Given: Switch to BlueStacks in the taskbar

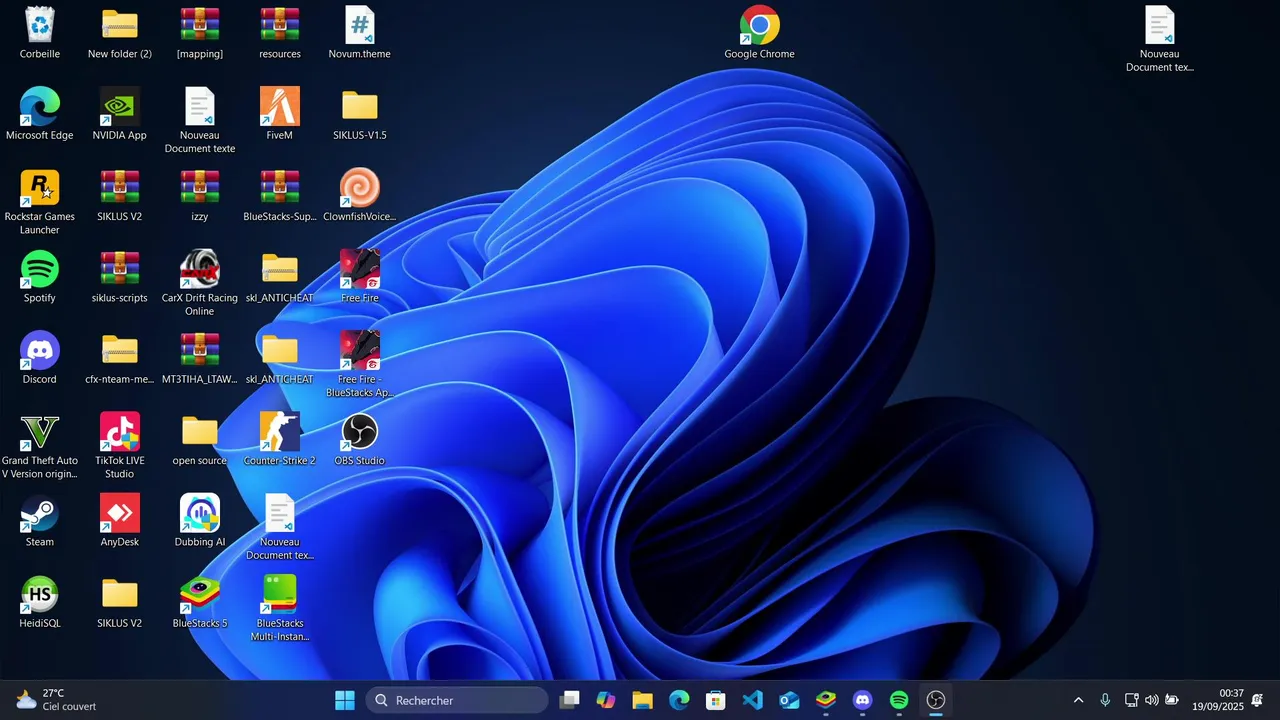Looking at the screenshot, I should tap(826, 700).
